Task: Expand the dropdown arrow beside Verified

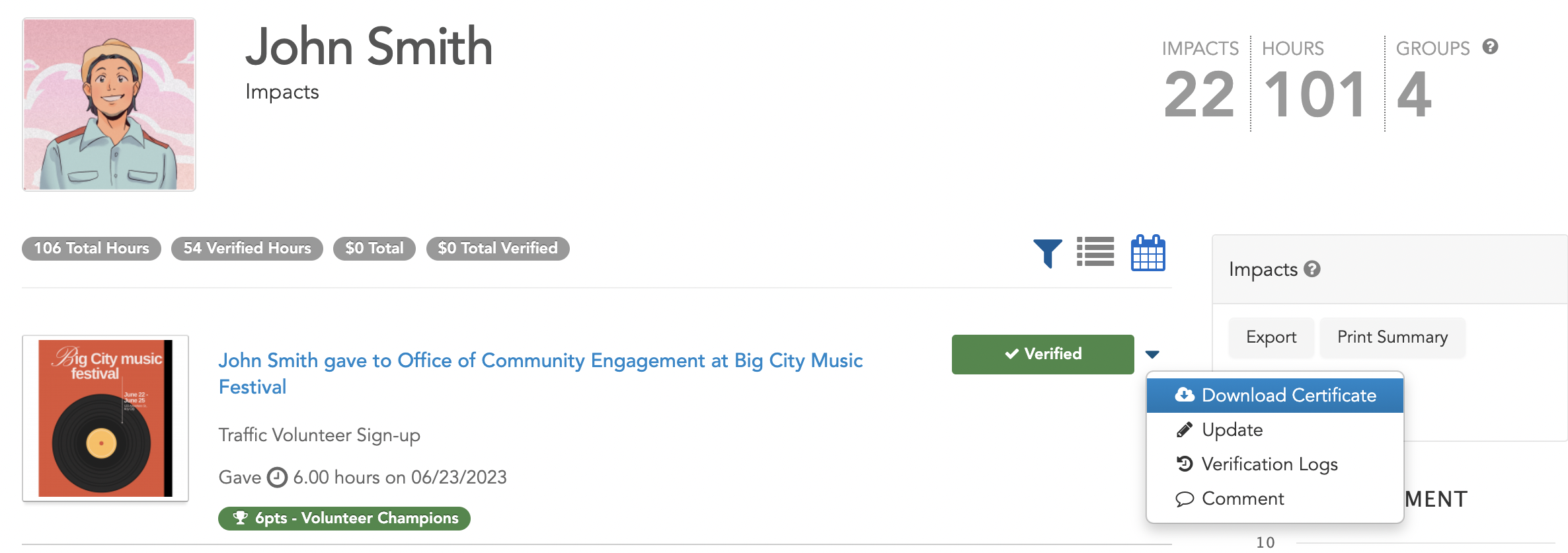Action: (1152, 355)
